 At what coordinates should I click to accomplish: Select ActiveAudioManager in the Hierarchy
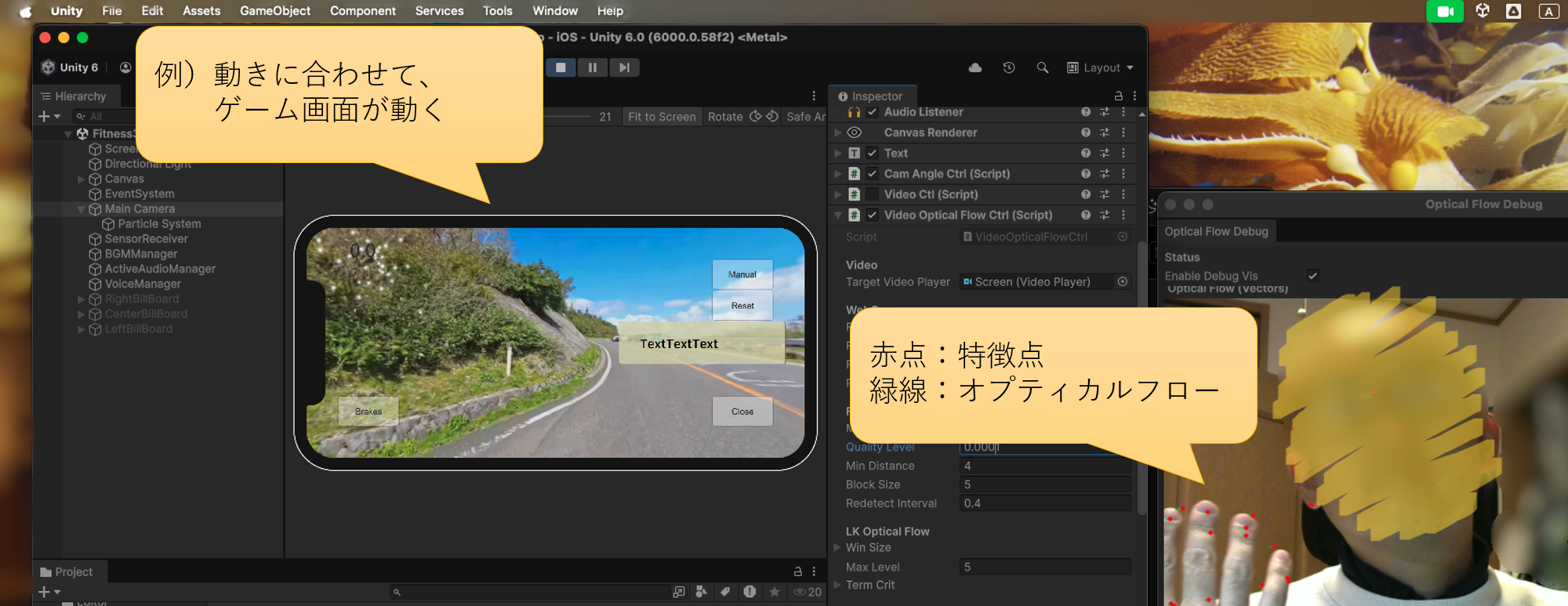tap(160, 269)
